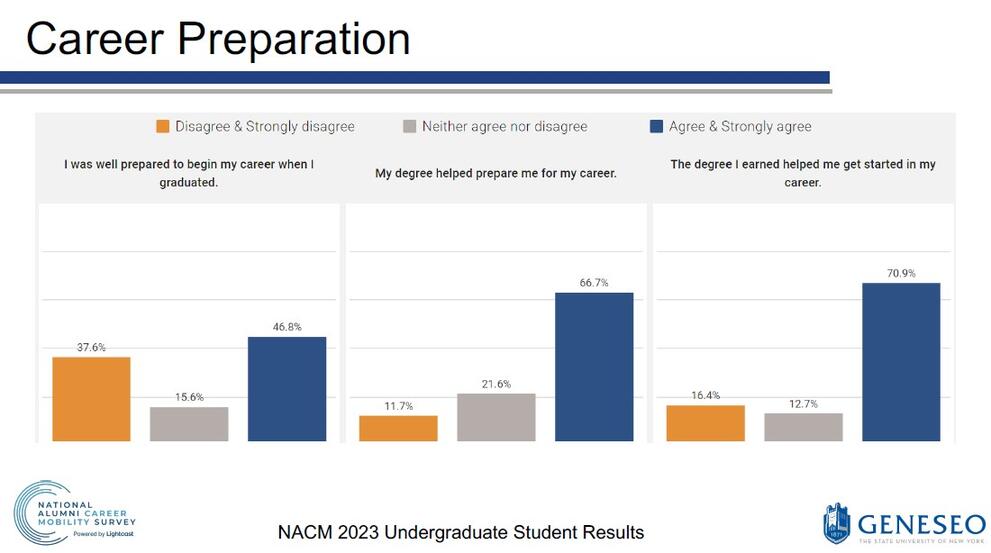Click 'My degree helped prepare me' chart title
The width and height of the screenshot is (991, 553).
coord(496,173)
